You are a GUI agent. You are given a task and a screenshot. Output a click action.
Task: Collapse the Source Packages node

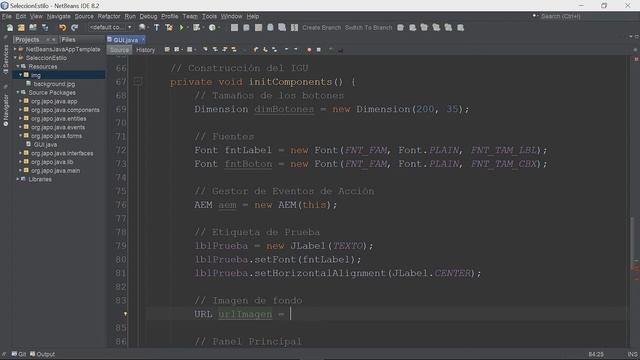[18, 93]
